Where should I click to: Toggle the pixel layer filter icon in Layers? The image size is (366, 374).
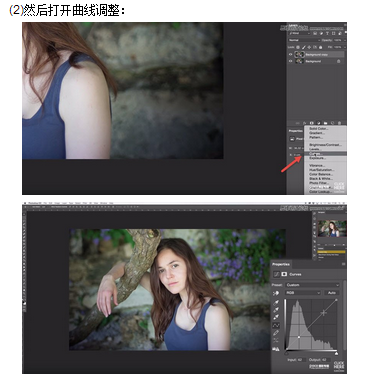pyautogui.click(x=315, y=33)
